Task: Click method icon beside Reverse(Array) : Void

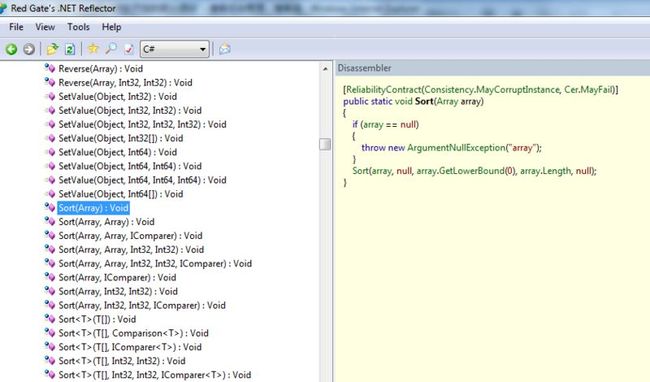Action: coord(50,69)
